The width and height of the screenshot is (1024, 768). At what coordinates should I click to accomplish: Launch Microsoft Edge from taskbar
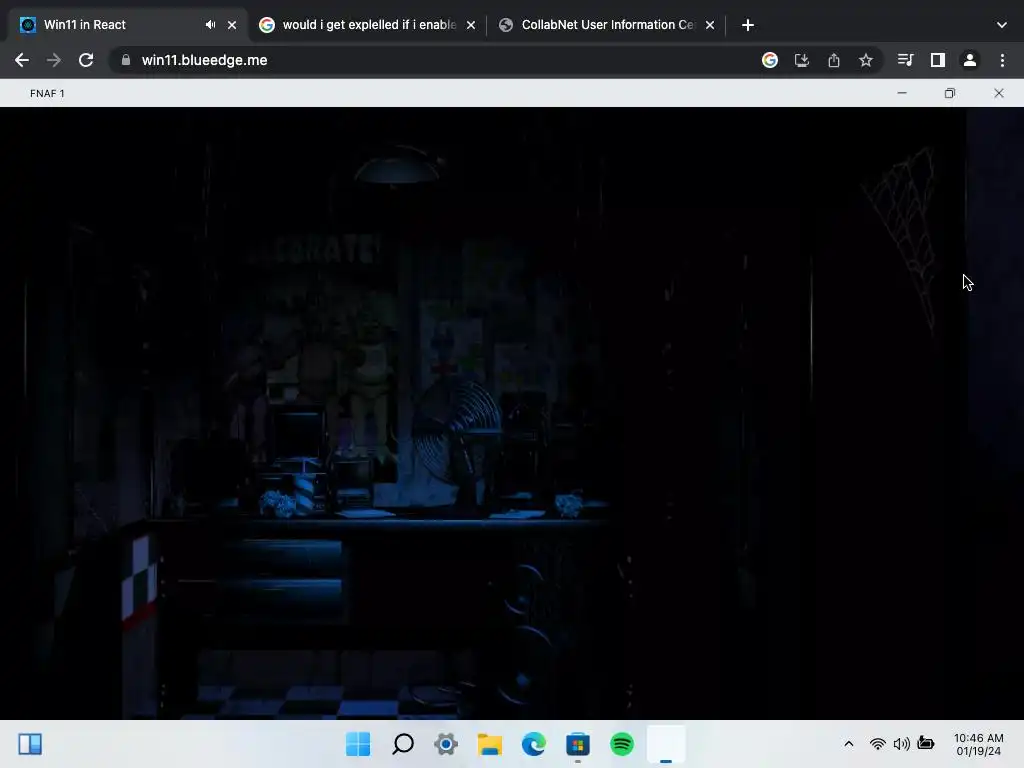[x=534, y=744]
